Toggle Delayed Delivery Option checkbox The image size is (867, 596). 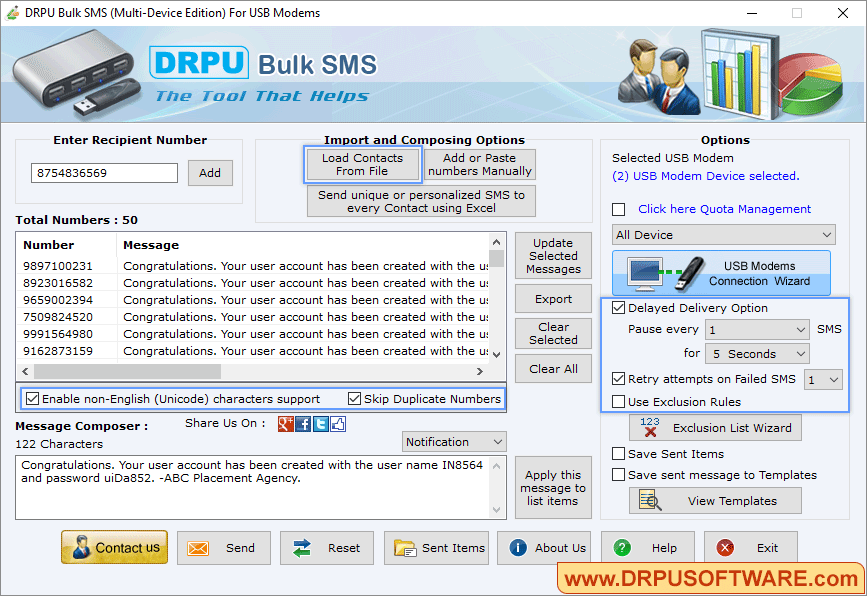(619, 308)
